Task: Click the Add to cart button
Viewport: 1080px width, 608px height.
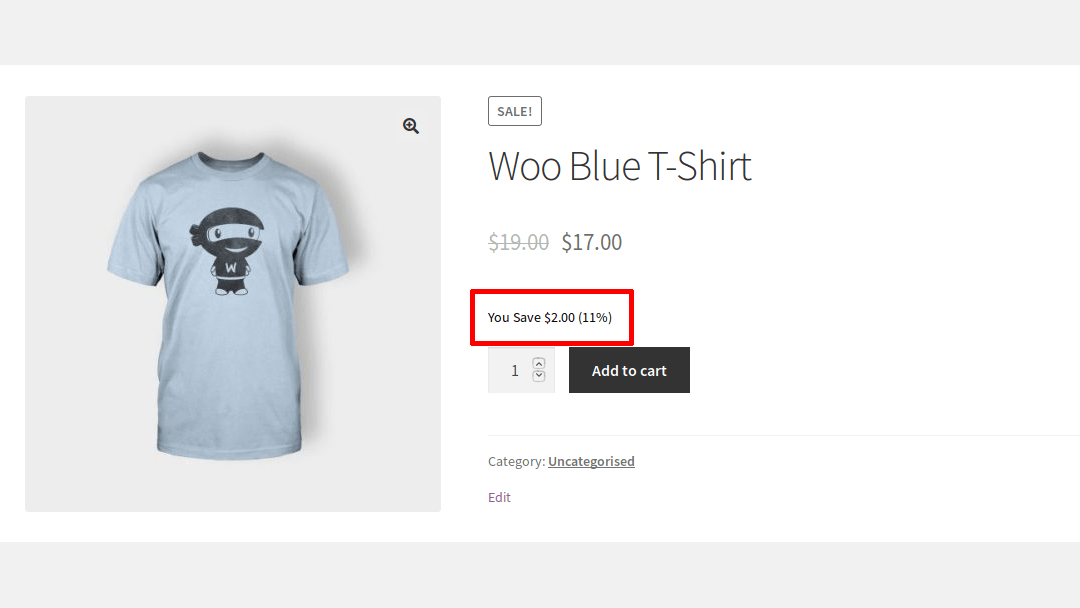Action: [629, 369]
